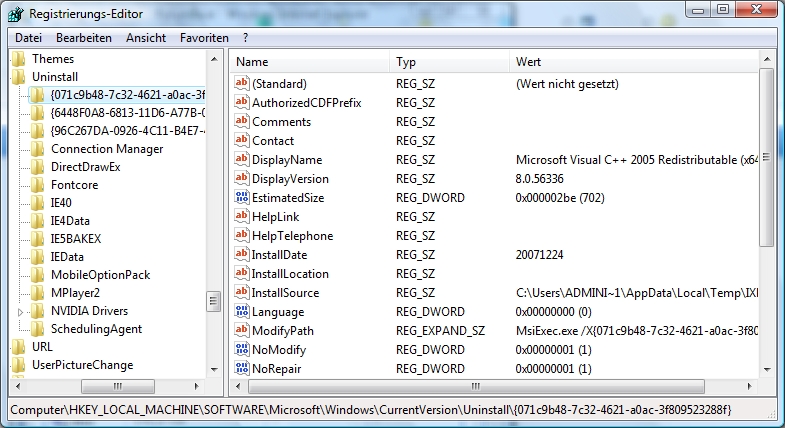
Task: Click the Fontcore folder icon
Action: tap(38, 185)
